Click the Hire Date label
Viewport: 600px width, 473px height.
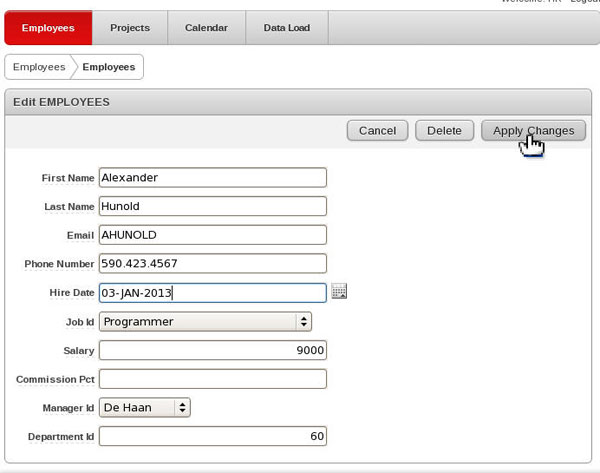[x=72, y=293]
